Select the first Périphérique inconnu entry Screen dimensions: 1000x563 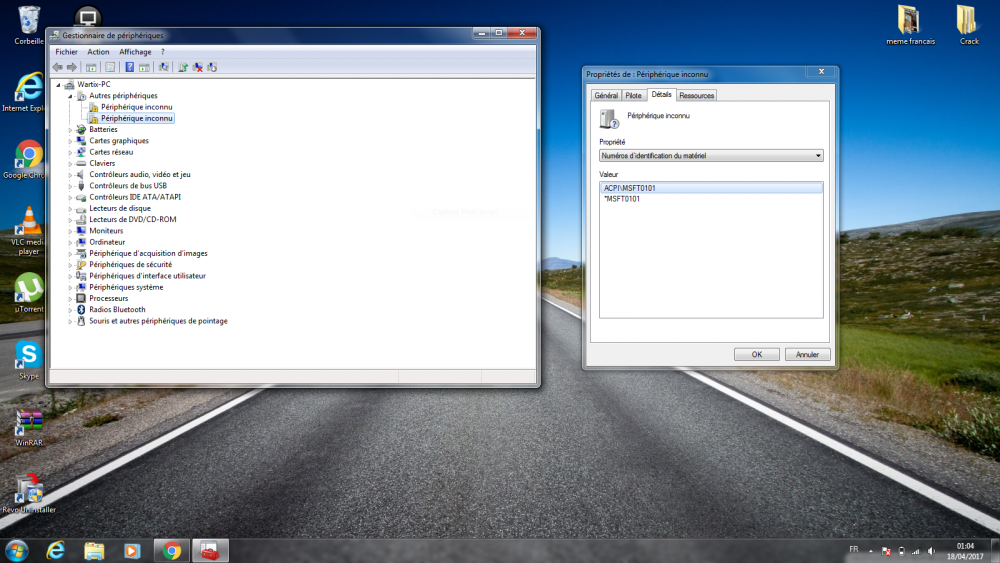coord(136,107)
